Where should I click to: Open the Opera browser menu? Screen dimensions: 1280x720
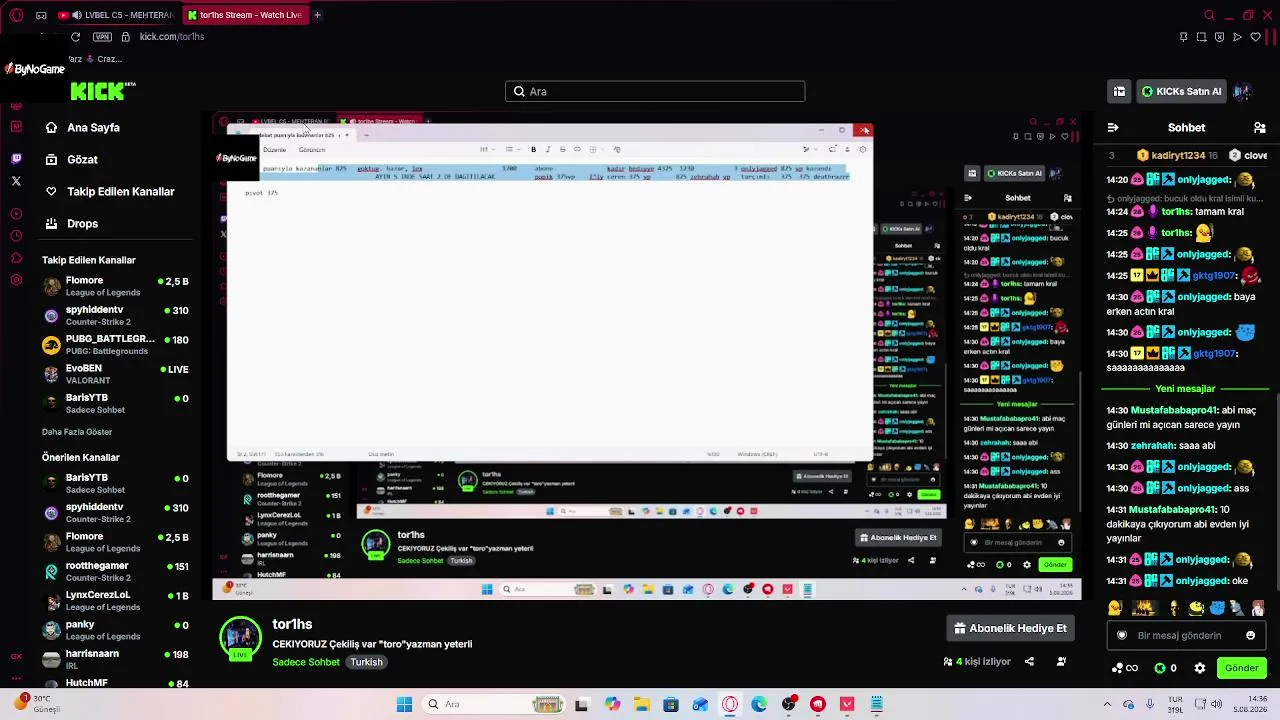16,15
